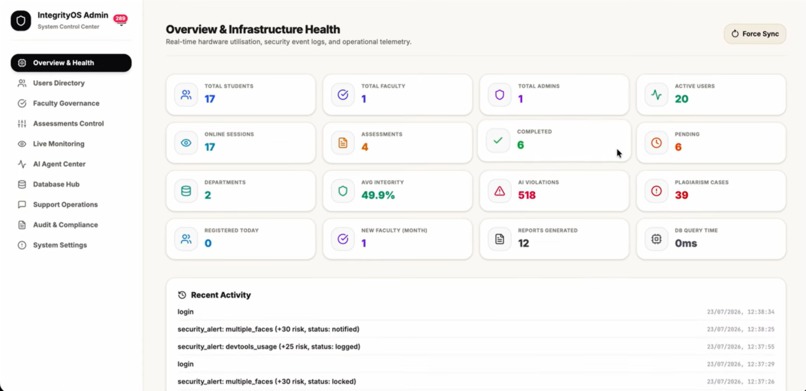
Task: Navigate to Live Monitoring
Action: pos(71,144)
